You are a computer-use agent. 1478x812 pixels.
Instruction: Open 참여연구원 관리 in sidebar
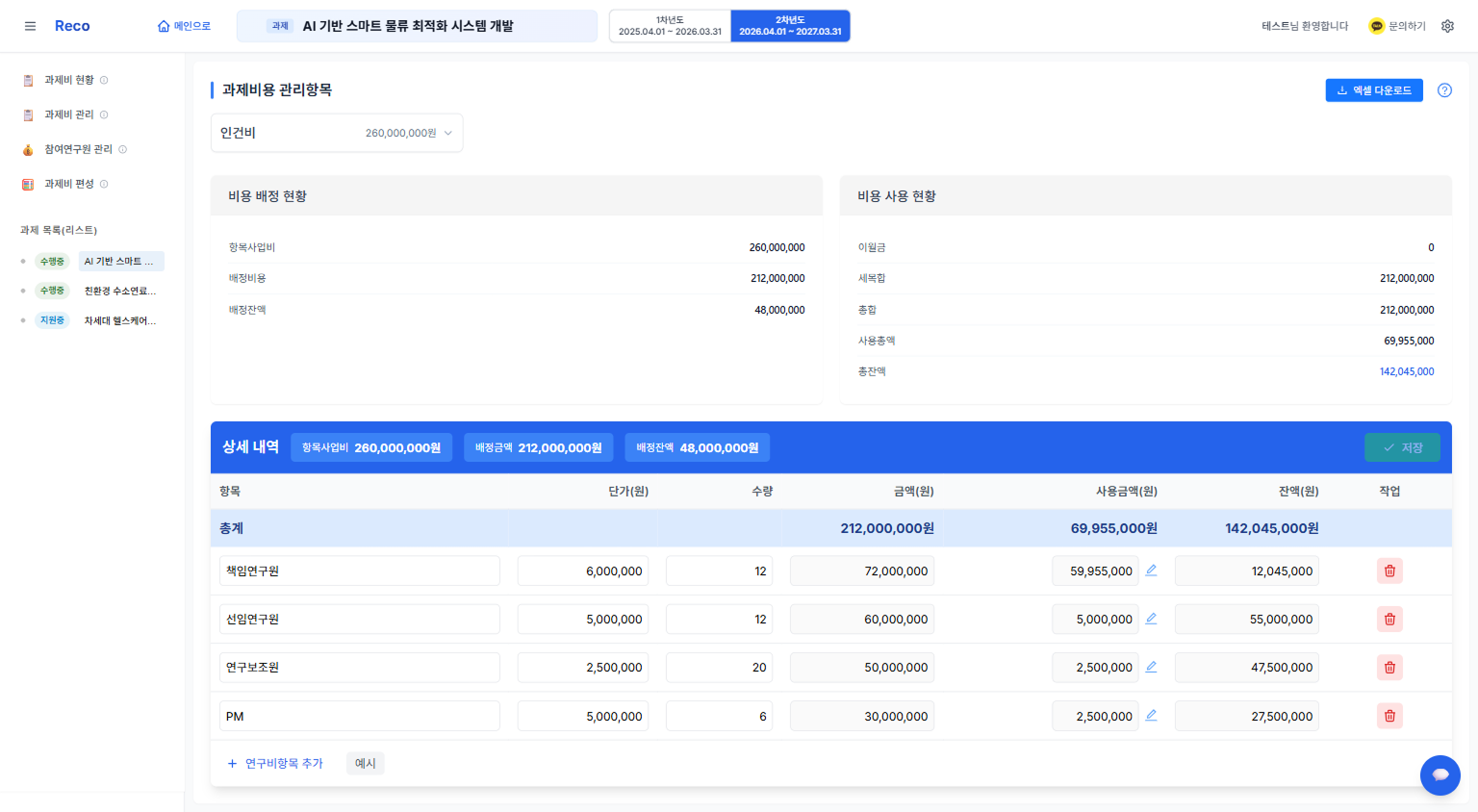tap(78, 149)
